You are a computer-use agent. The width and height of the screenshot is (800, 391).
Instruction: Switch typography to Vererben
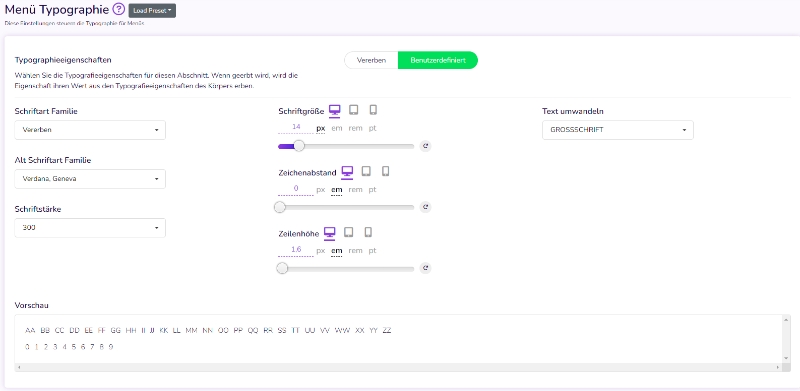point(371,60)
